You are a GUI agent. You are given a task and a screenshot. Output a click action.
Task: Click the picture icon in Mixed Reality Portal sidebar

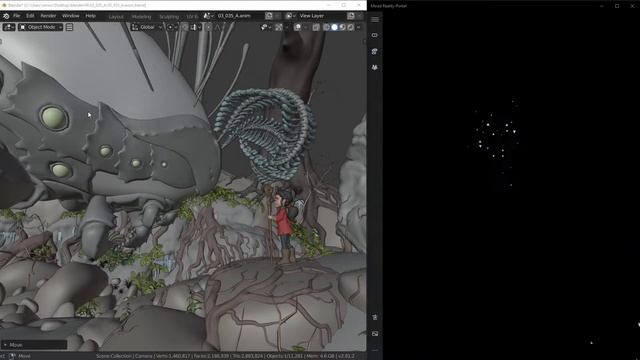point(375,334)
